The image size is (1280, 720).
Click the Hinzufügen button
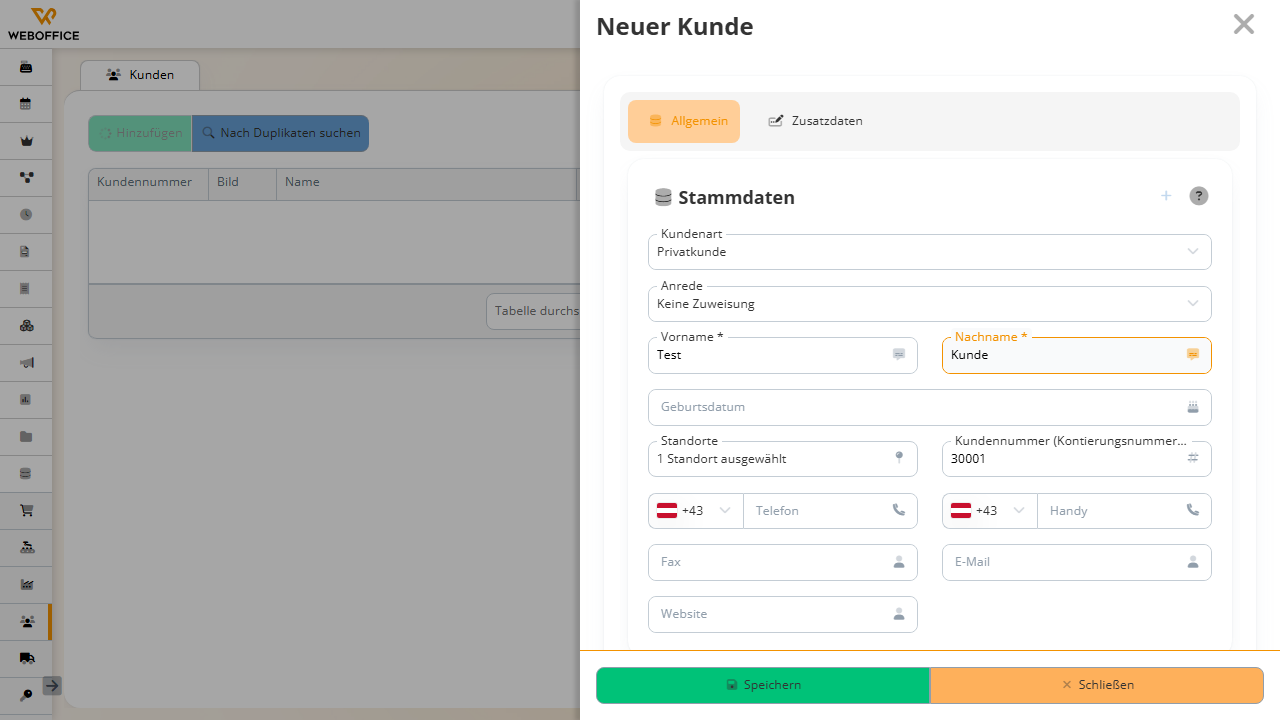(x=140, y=133)
